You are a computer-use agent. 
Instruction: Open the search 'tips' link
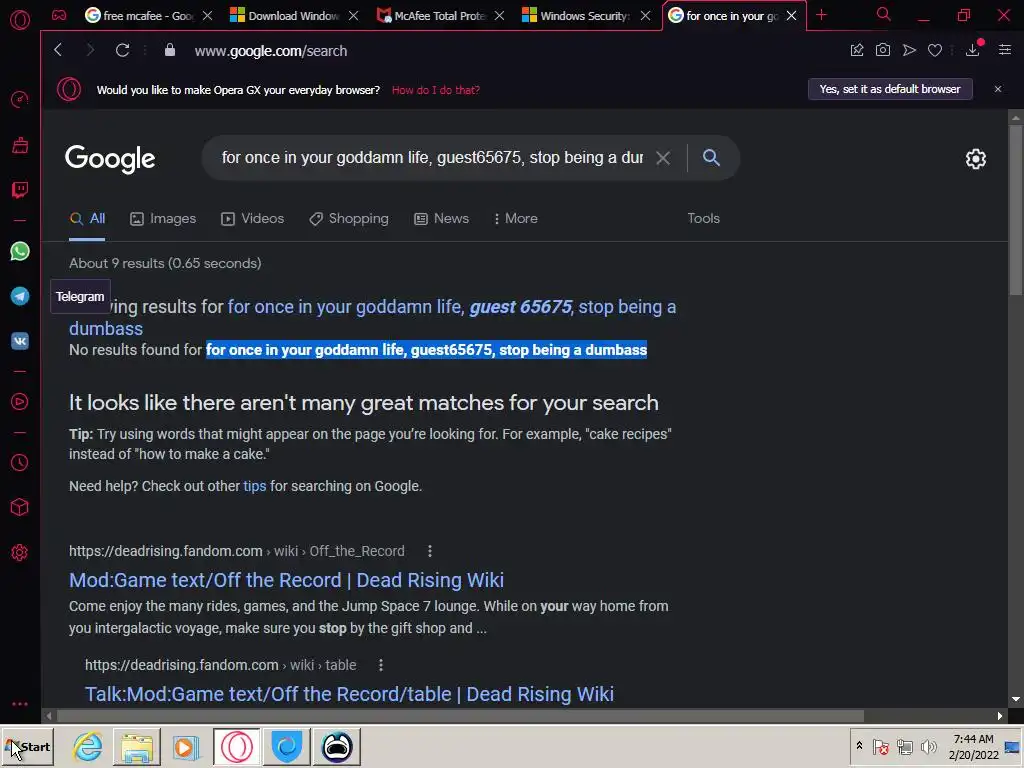255,487
